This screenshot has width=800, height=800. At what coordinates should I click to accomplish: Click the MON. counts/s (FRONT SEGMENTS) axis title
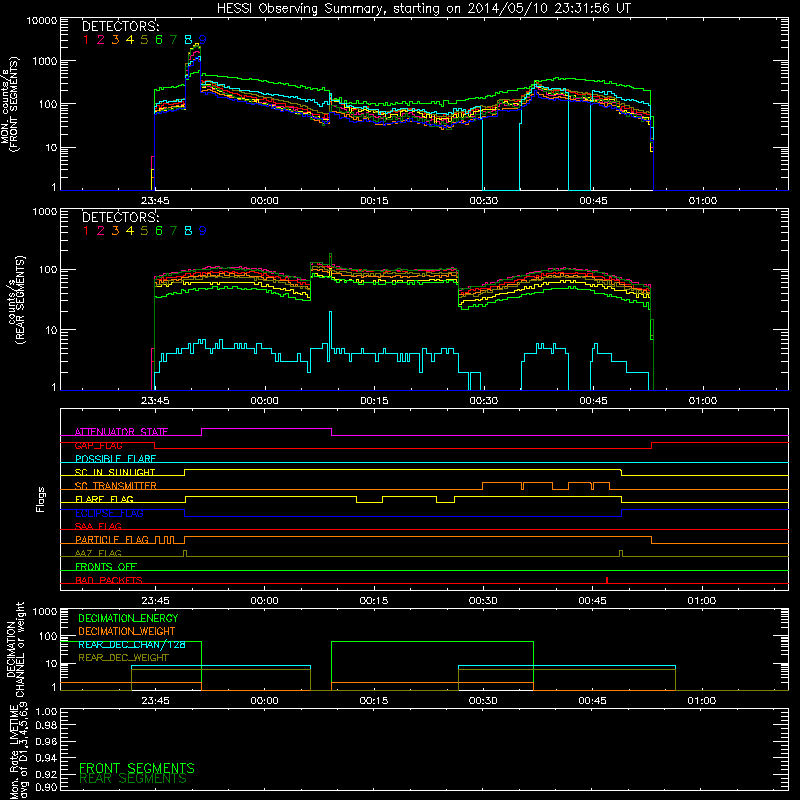tap(9, 104)
